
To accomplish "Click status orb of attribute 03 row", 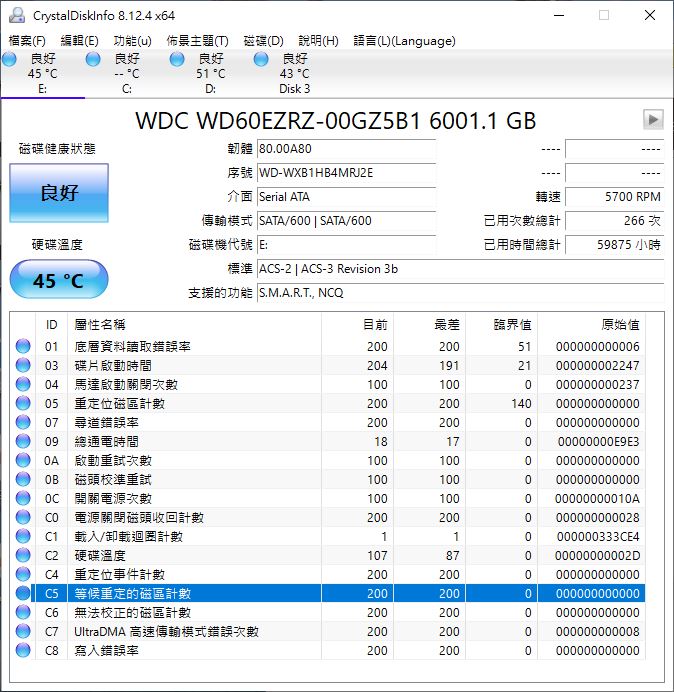I will (x=23, y=365).
